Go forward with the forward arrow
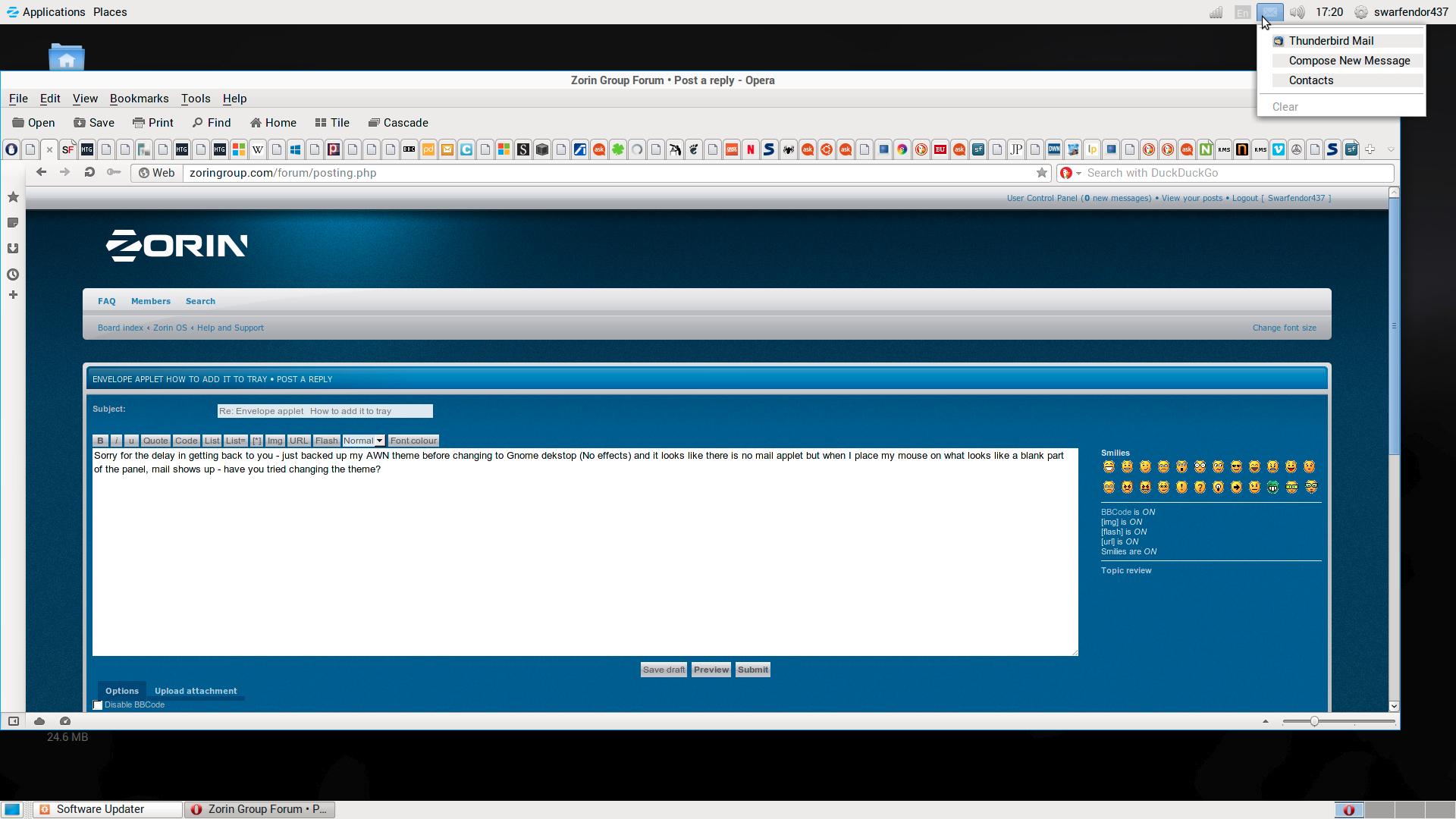Image resolution: width=1456 pixels, height=819 pixels. pos(64,173)
